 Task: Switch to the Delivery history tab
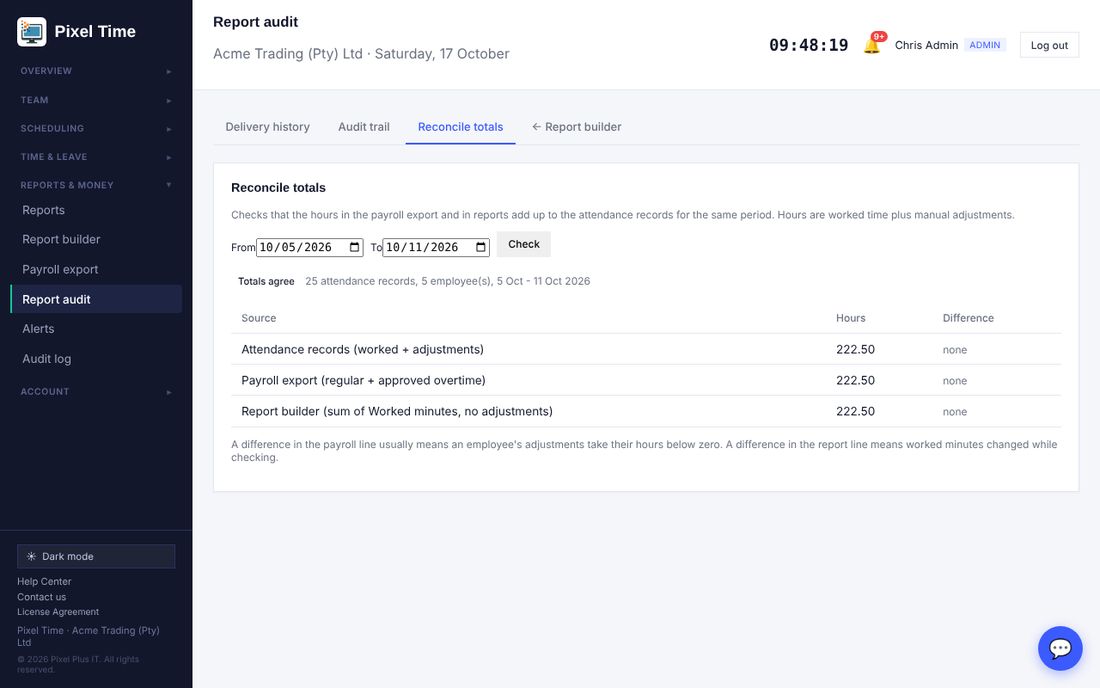click(267, 127)
